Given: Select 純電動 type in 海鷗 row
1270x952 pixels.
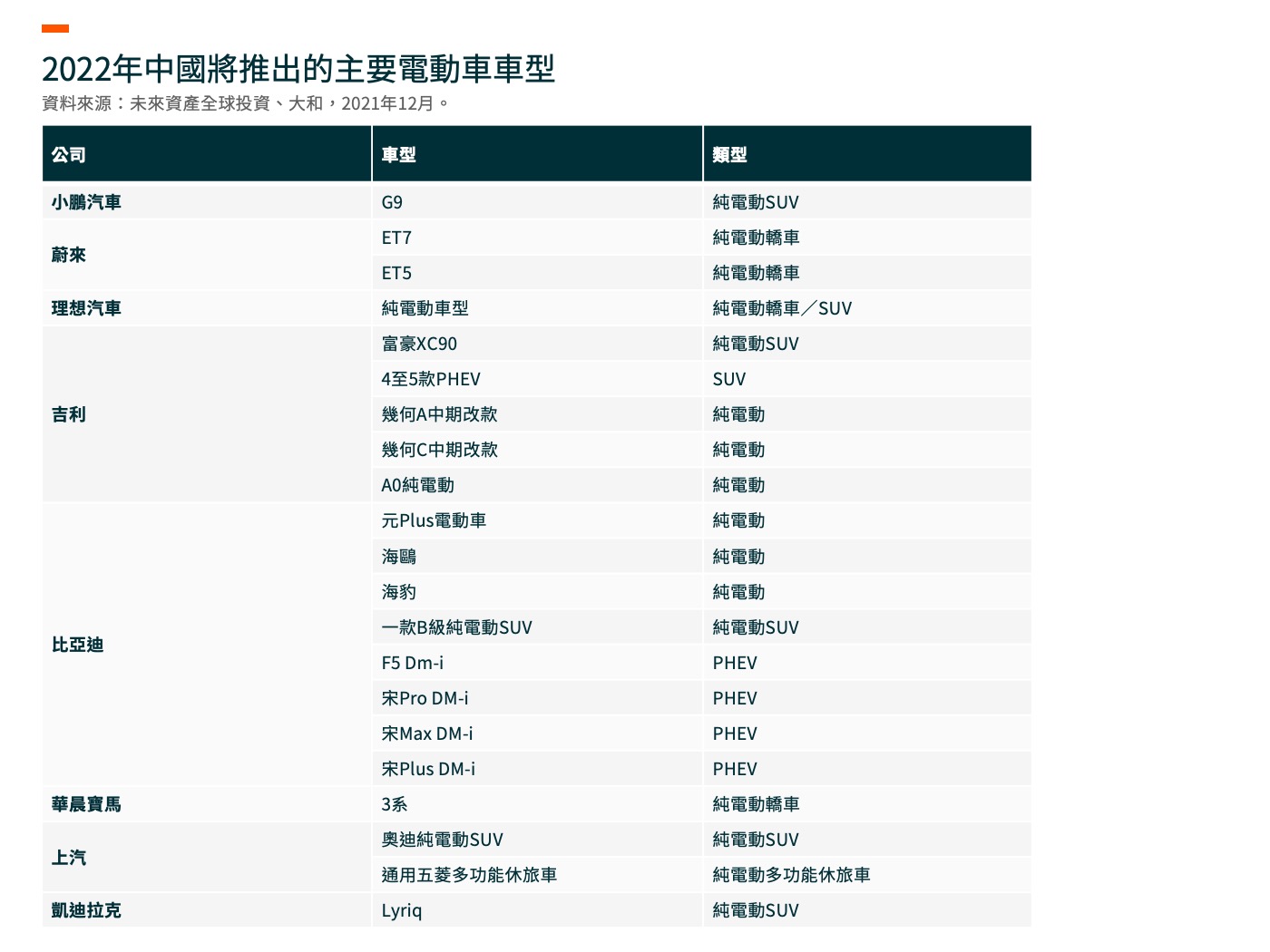Looking at the screenshot, I should pyautogui.click(x=867, y=557).
